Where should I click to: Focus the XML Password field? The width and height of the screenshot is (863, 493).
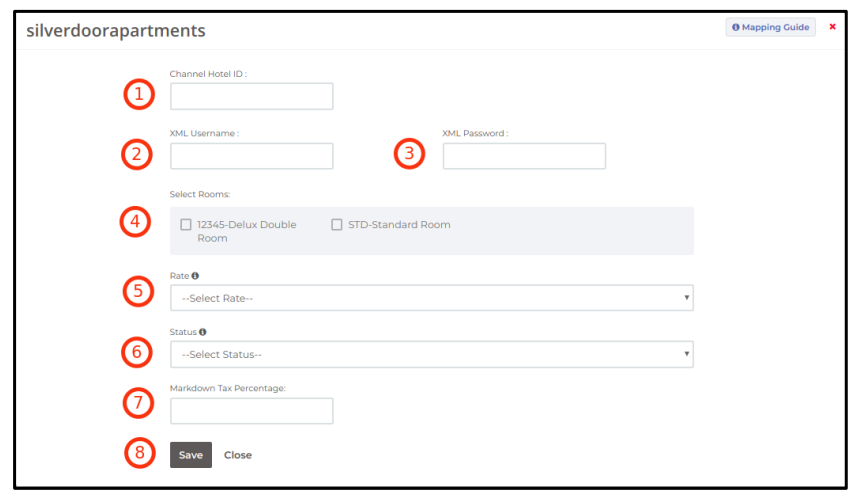point(524,156)
